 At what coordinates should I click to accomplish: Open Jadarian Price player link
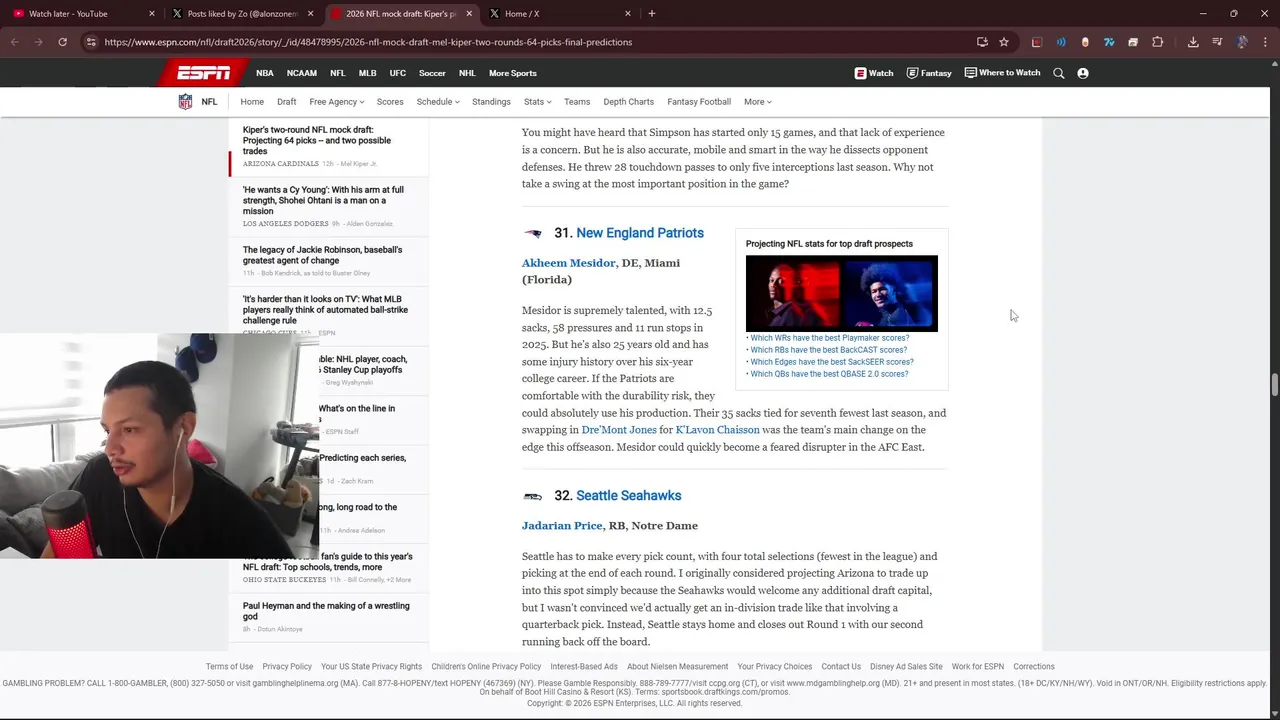[x=562, y=526]
